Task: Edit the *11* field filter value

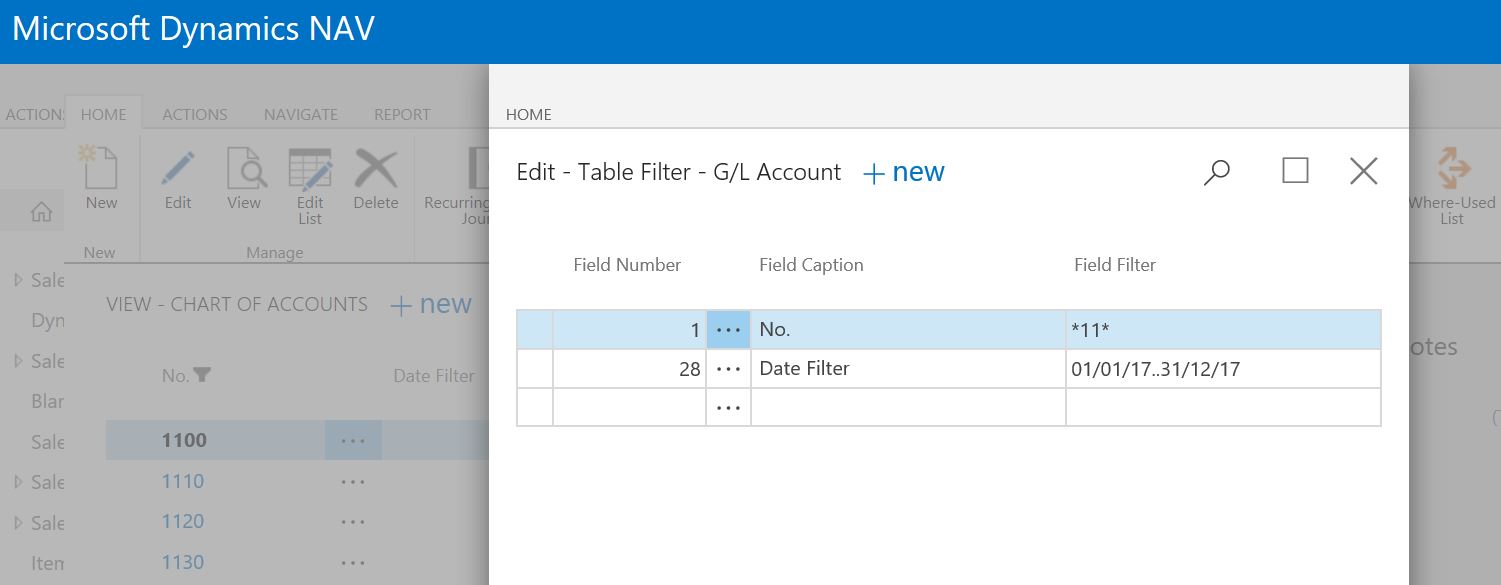Action: [1223, 330]
